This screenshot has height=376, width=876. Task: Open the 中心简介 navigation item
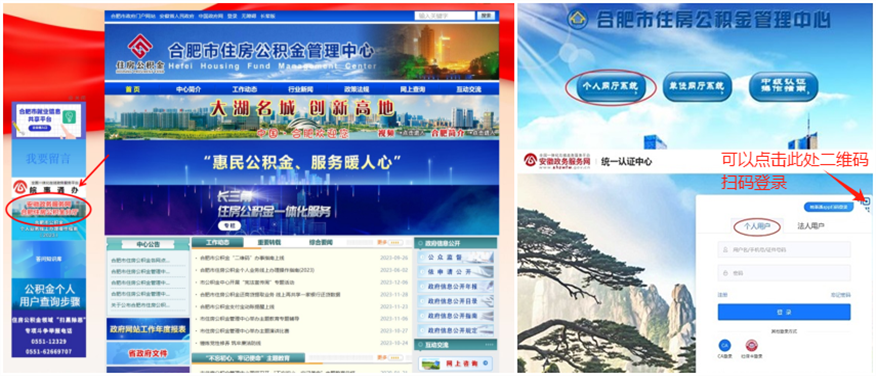point(188,89)
